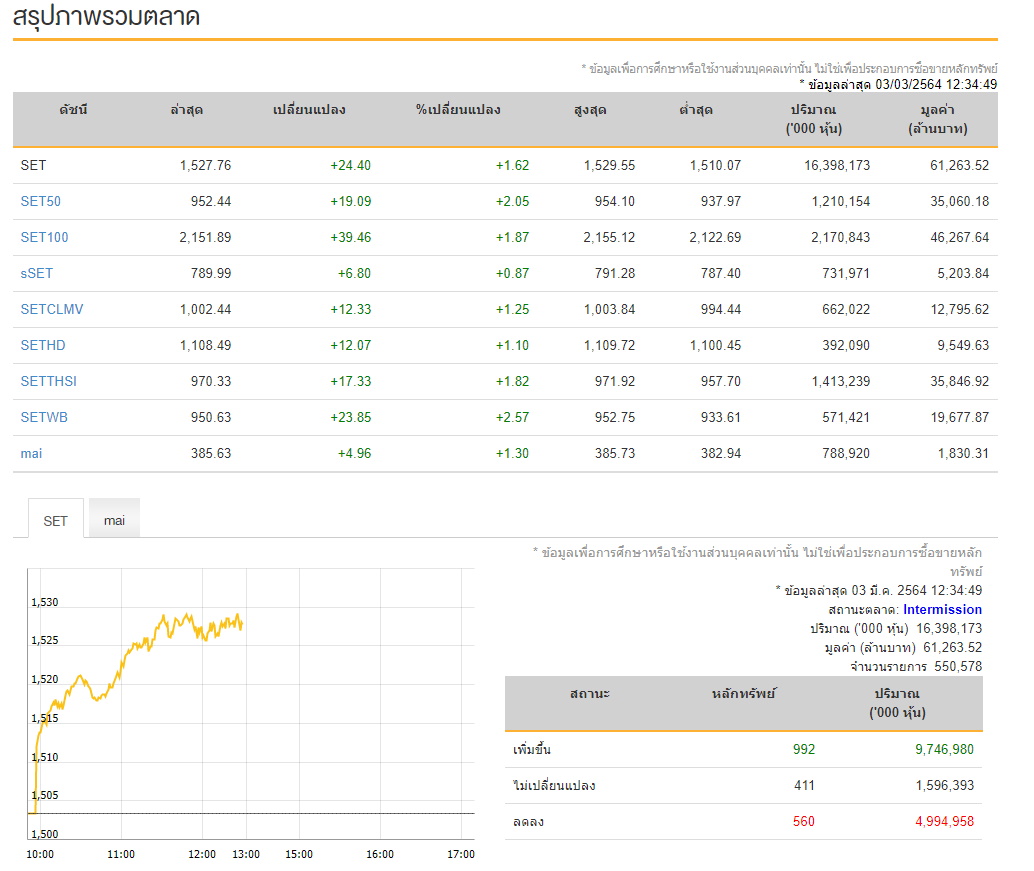This screenshot has width=1034, height=871.
Task: Select SETWB value 19,677.87
Action: click(959, 417)
